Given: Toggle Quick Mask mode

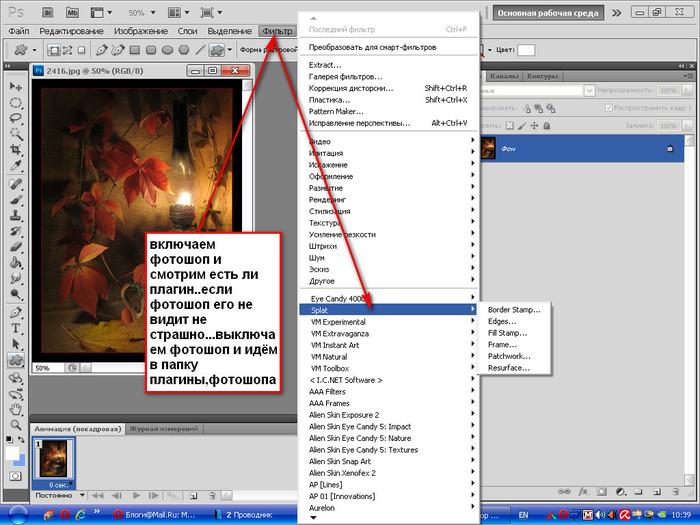Looking at the screenshot, I should tap(15, 476).
